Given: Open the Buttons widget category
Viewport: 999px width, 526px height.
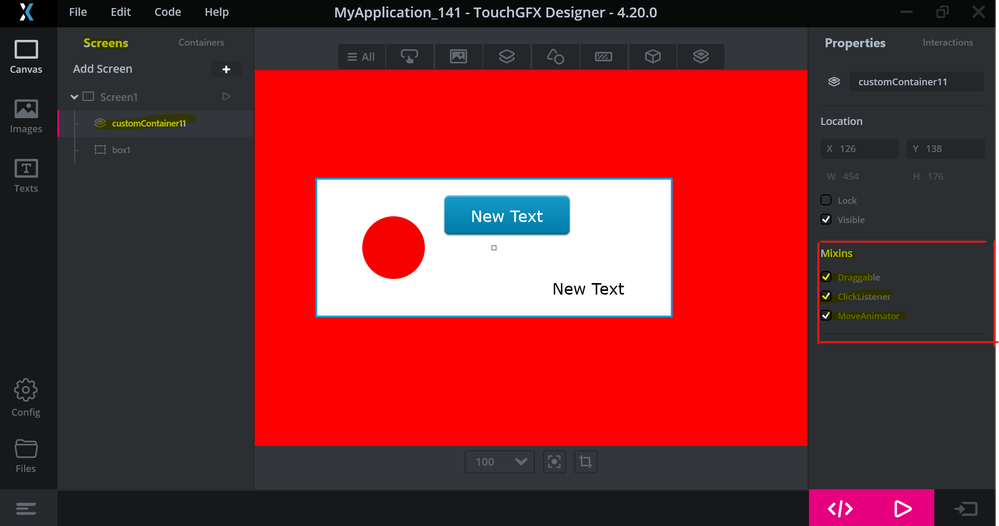Looking at the screenshot, I should point(410,57).
